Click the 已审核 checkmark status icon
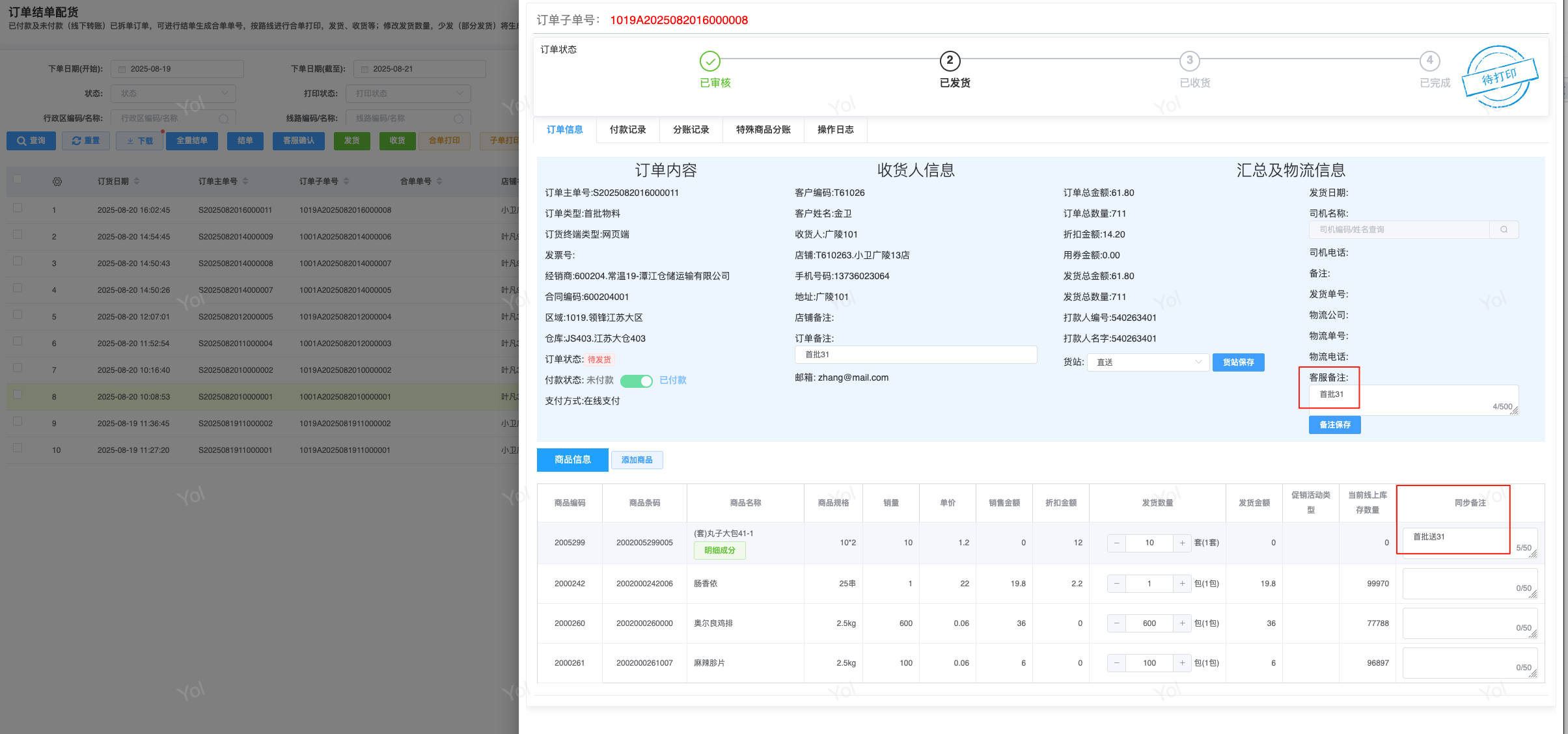The height and width of the screenshot is (734, 1568). pyautogui.click(x=709, y=61)
